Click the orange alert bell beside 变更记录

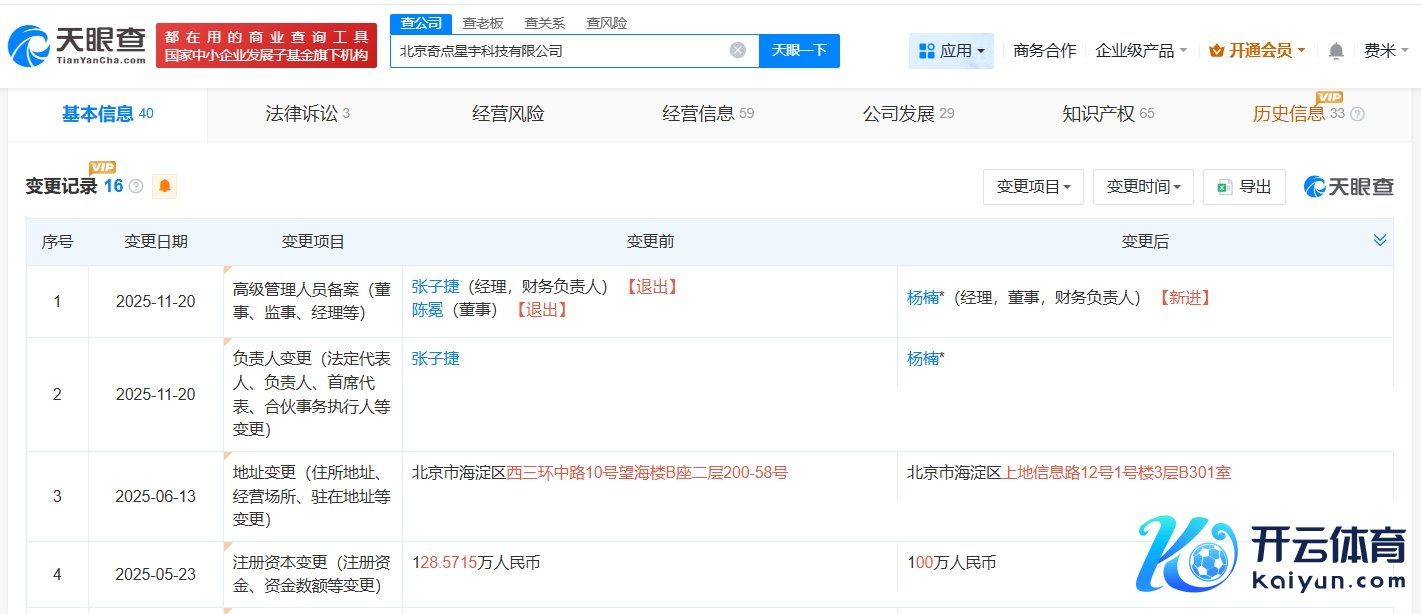coord(164,186)
